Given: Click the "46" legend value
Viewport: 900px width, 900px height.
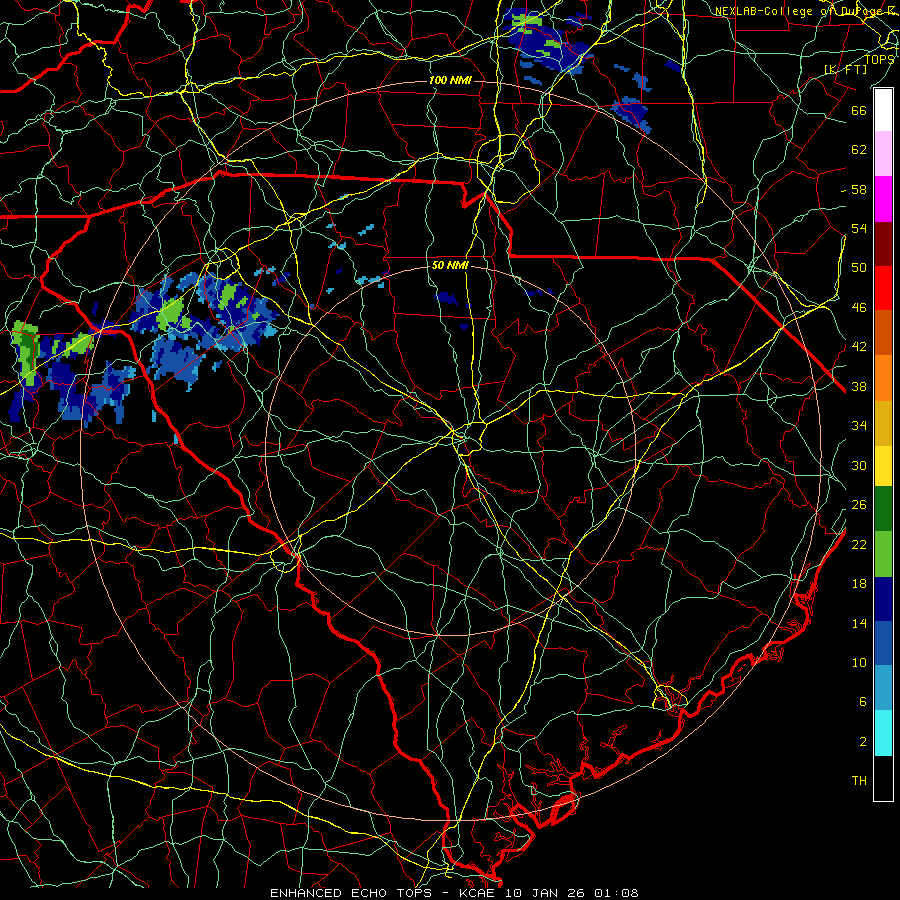Looking at the screenshot, I should (x=859, y=308).
